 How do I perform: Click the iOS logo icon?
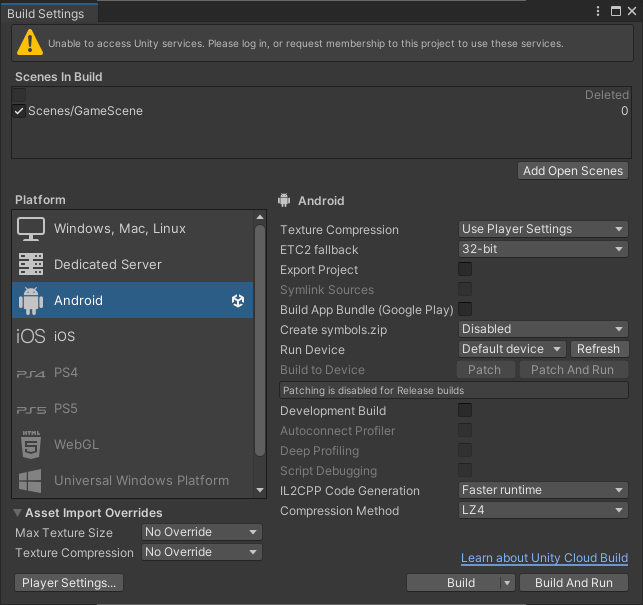31,336
